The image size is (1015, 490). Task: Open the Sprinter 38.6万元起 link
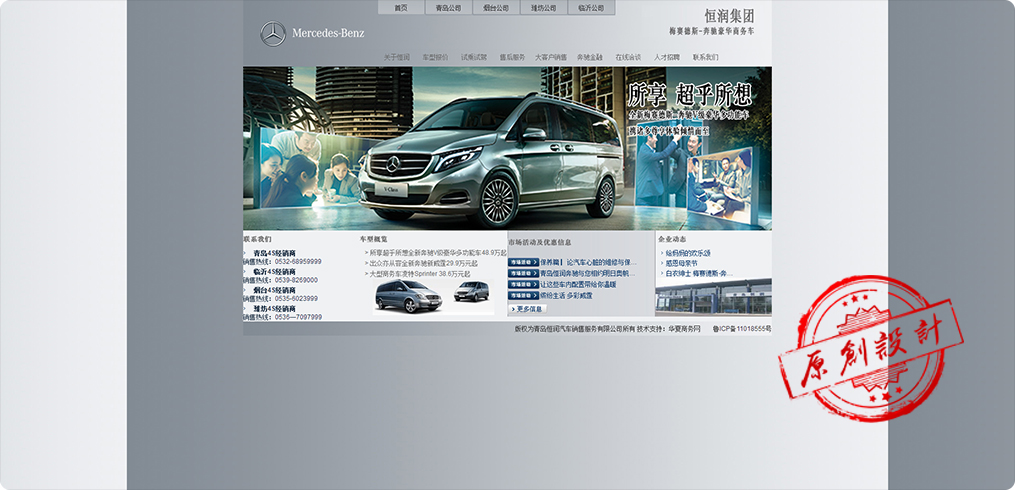(x=420, y=274)
